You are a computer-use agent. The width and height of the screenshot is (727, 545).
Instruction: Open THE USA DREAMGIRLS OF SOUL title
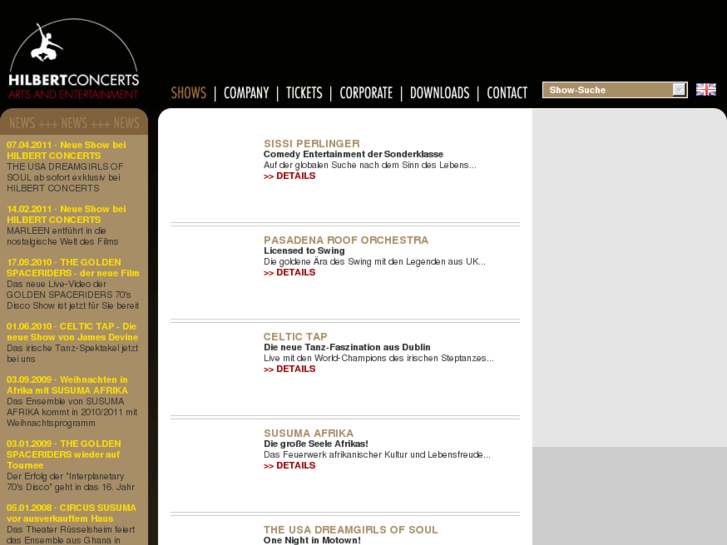click(351, 529)
